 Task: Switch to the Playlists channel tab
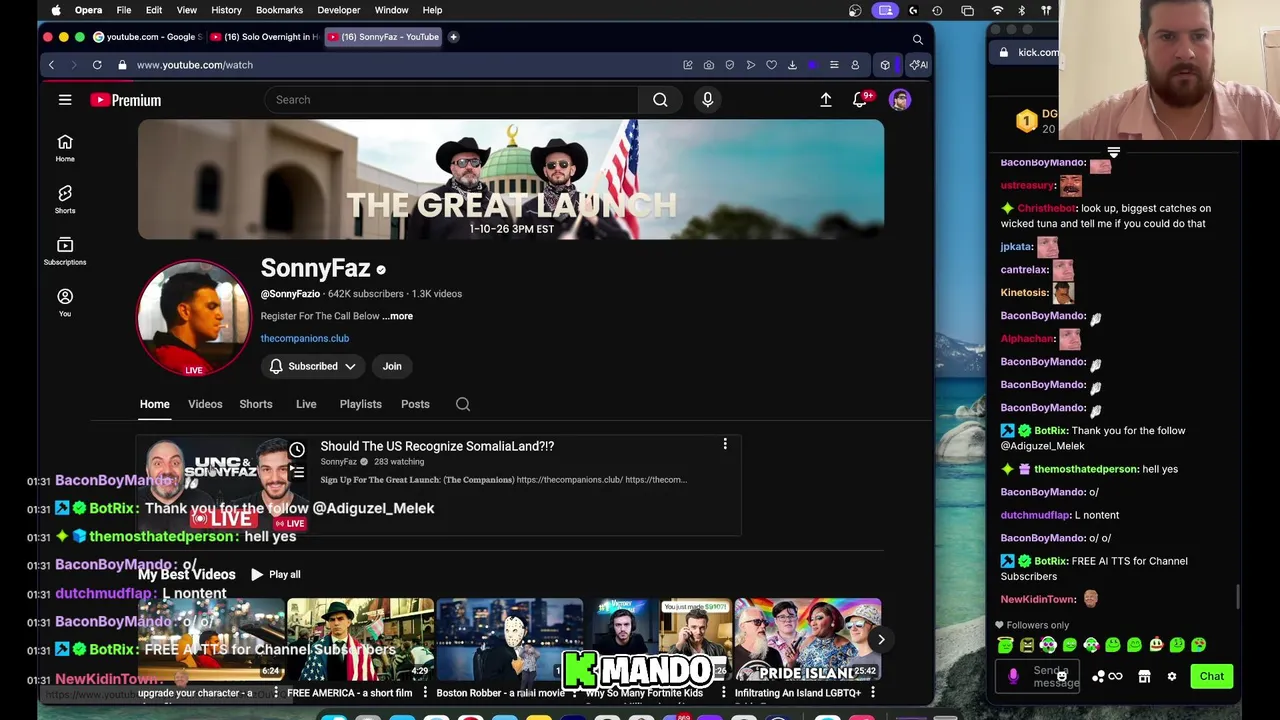point(360,404)
